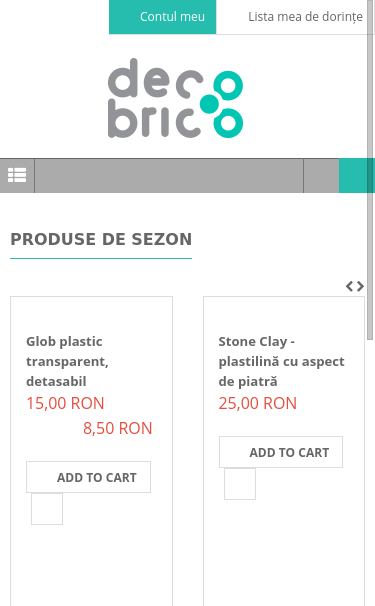Click the previous arrow in Produse de sezon carousel
The image size is (375, 606).
tap(349, 286)
